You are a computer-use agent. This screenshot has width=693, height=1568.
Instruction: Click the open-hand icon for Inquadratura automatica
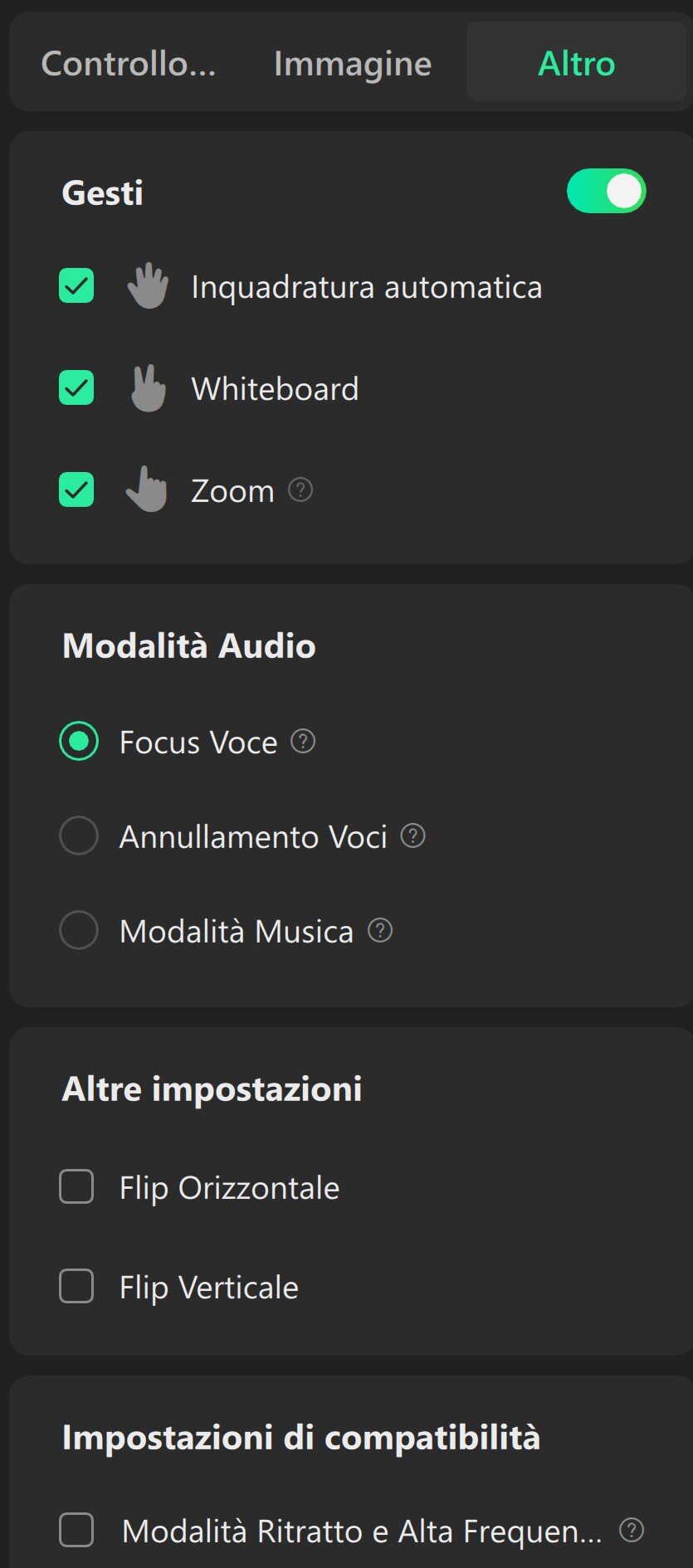coord(148,286)
